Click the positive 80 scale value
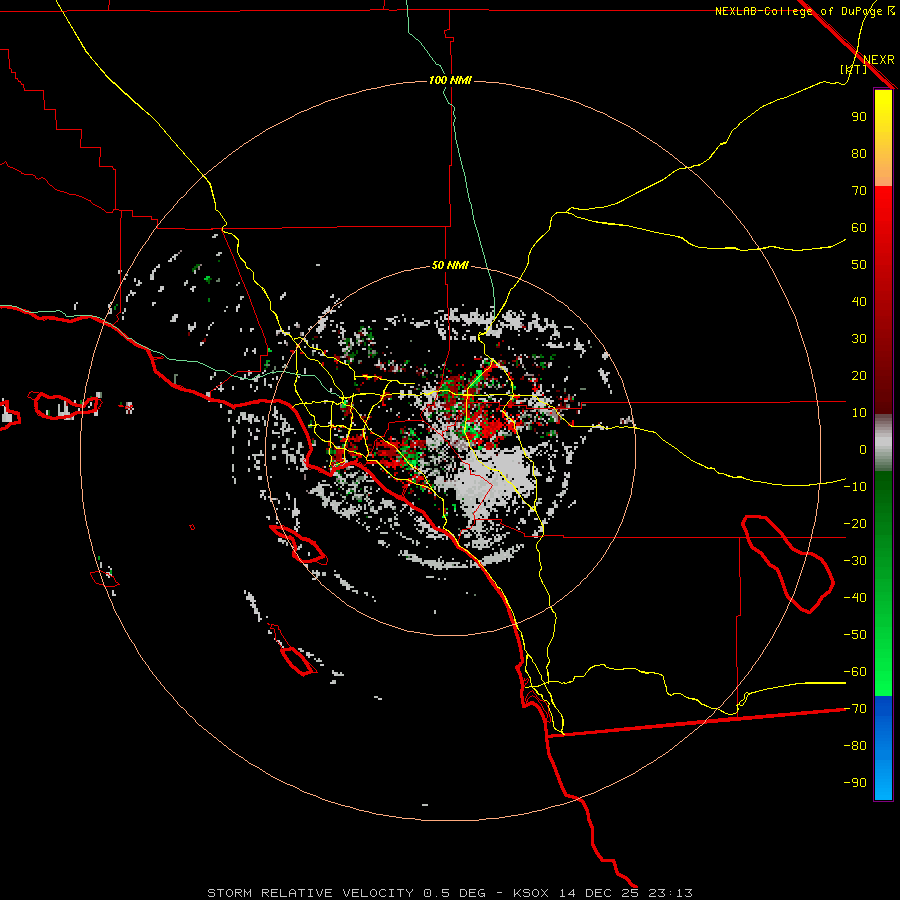The width and height of the screenshot is (900, 900). (859, 153)
